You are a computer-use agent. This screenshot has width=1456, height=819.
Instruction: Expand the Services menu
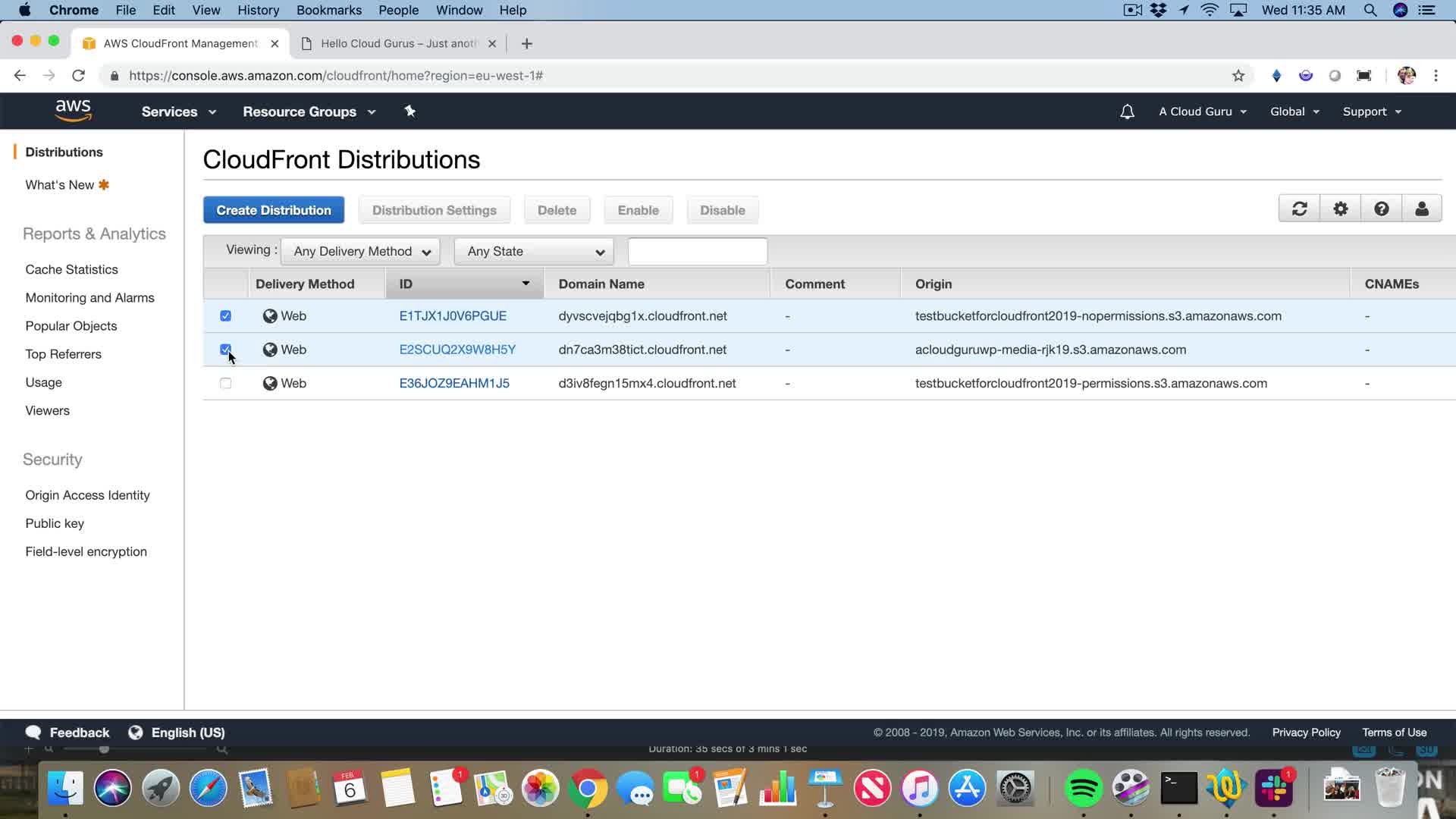tap(178, 111)
